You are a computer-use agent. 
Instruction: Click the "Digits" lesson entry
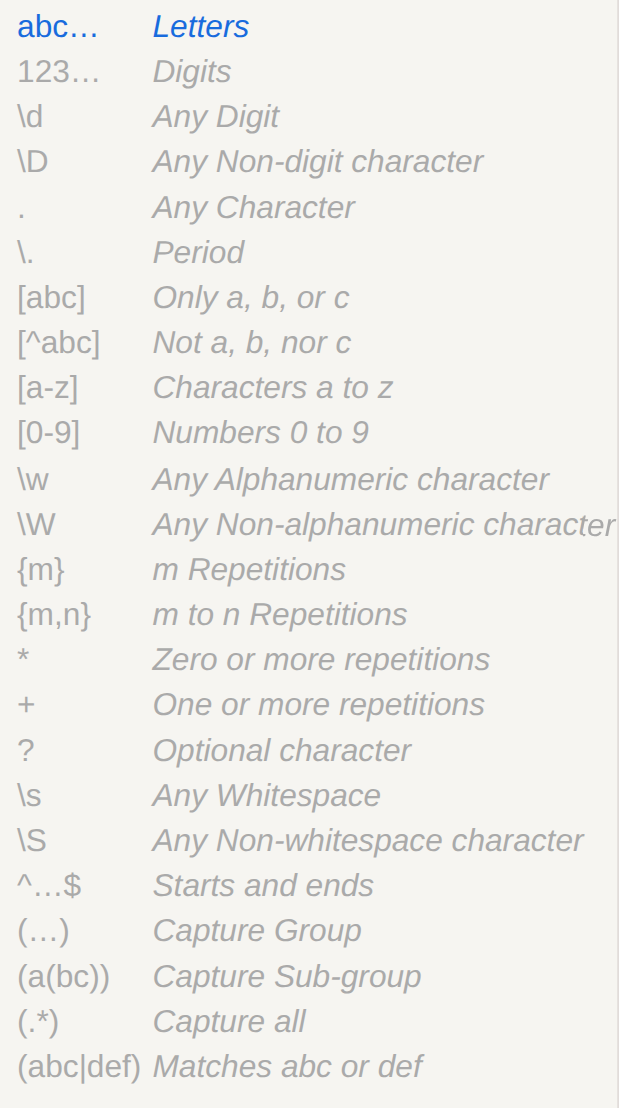[x=191, y=72]
